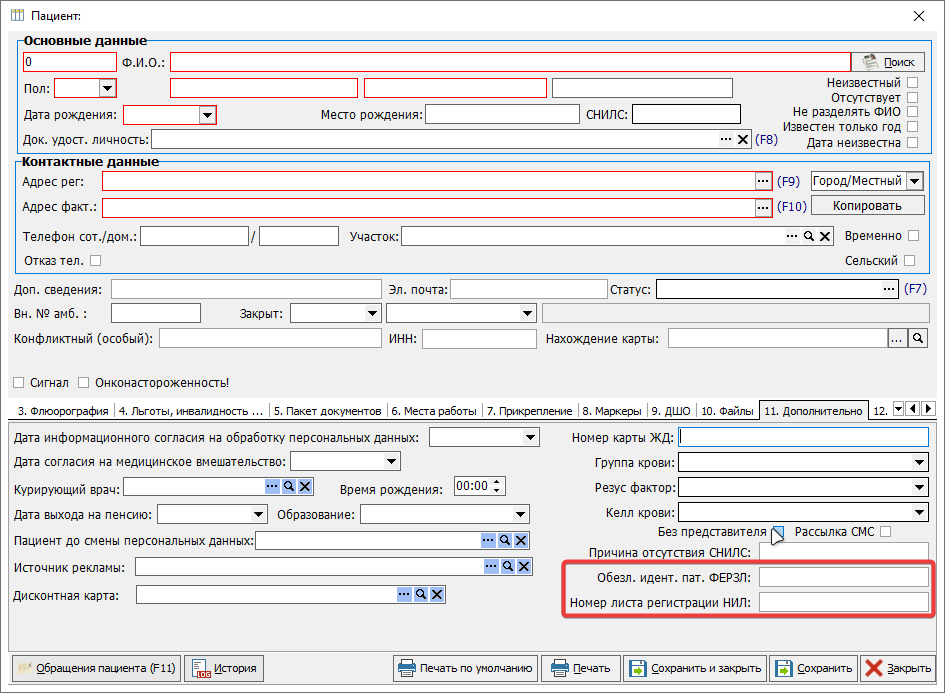Expand the Образование dropdown
The height and width of the screenshot is (693, 945).
coord(520,514)
